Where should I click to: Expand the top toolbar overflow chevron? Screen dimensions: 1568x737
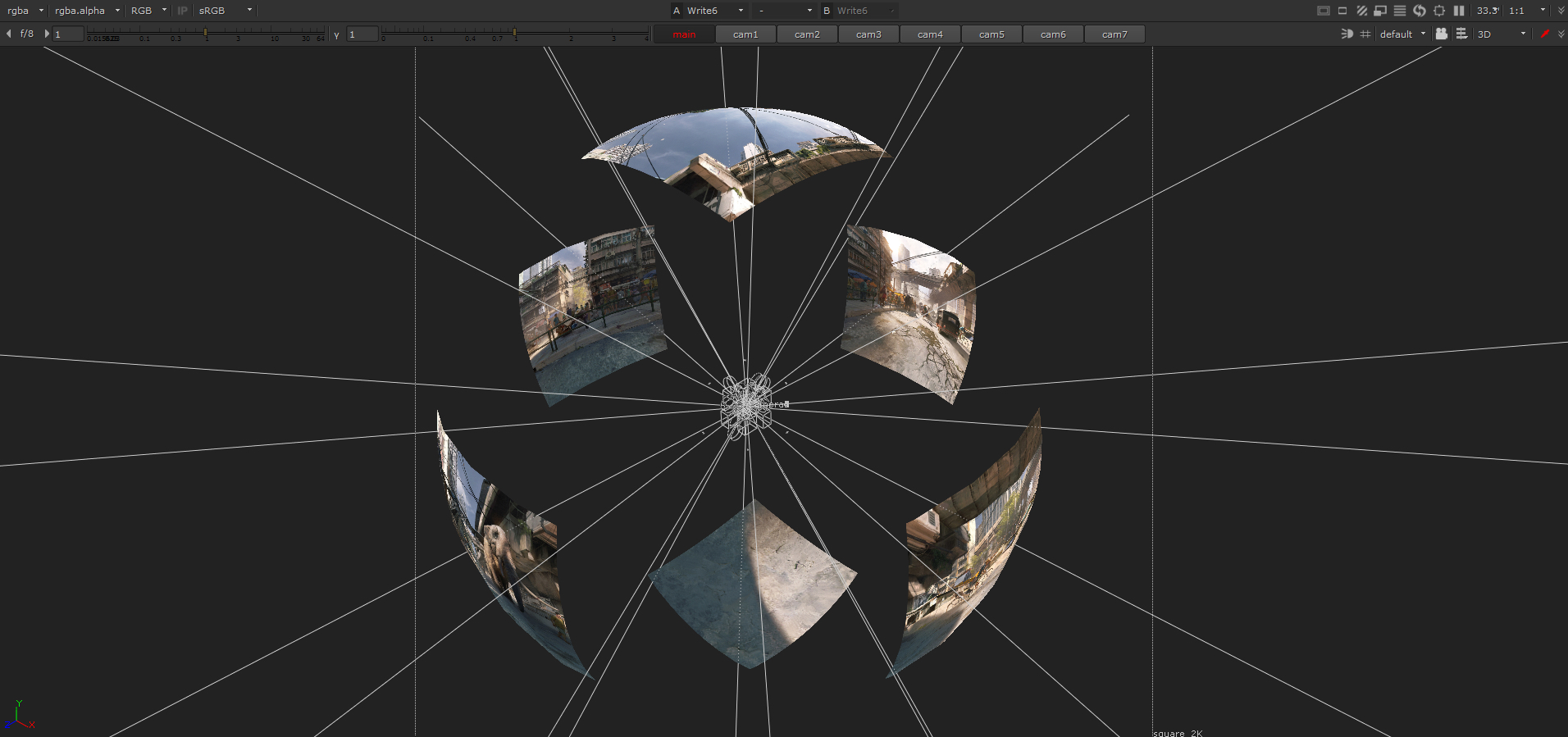1561,11
